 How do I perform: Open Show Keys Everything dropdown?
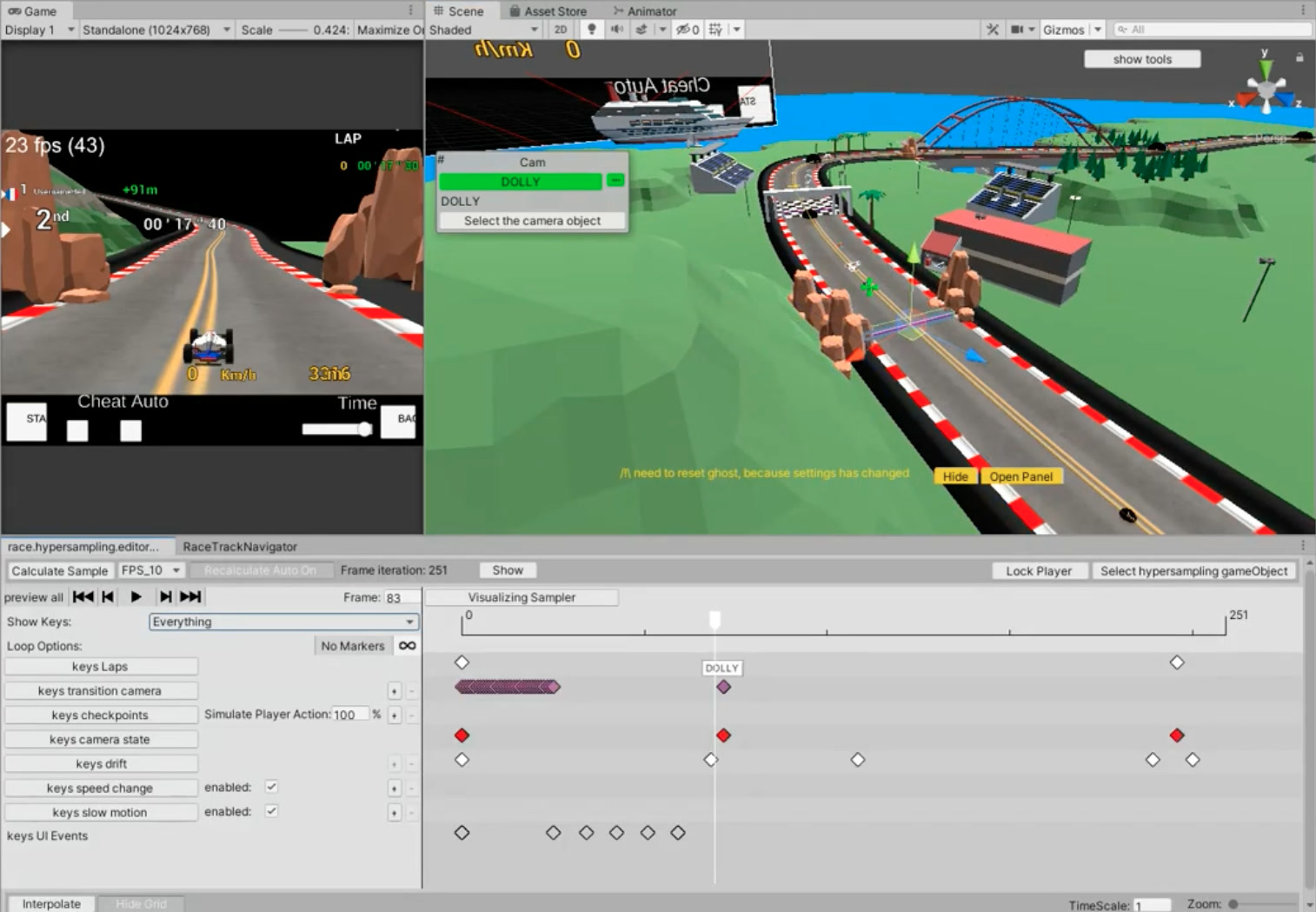(283, 622)
